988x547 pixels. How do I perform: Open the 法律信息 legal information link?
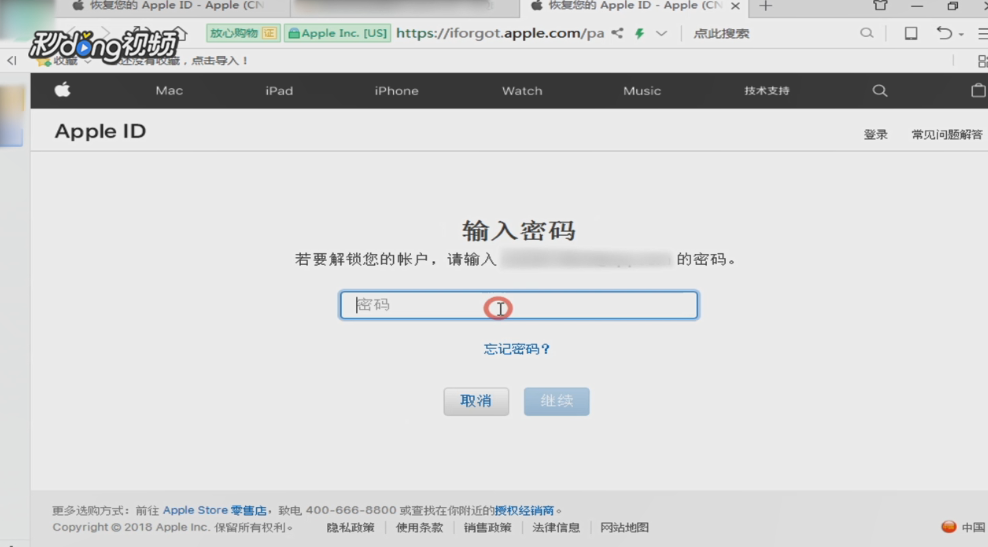point(556,527)
